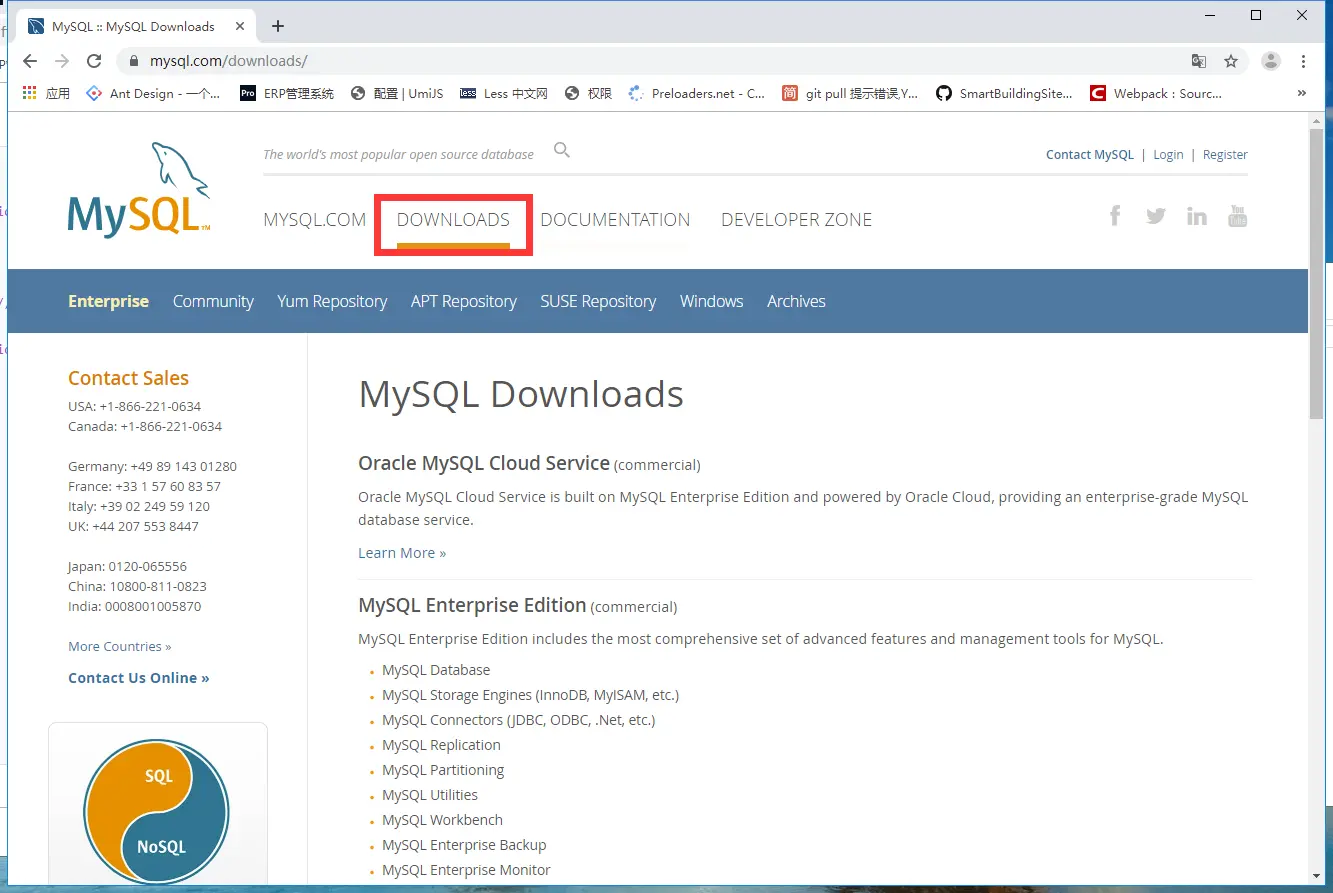Click the MySQL Enterprise Edition heading
This screenshot has width=1333, height=893.
pyautogui.click(x=472, y=605)
